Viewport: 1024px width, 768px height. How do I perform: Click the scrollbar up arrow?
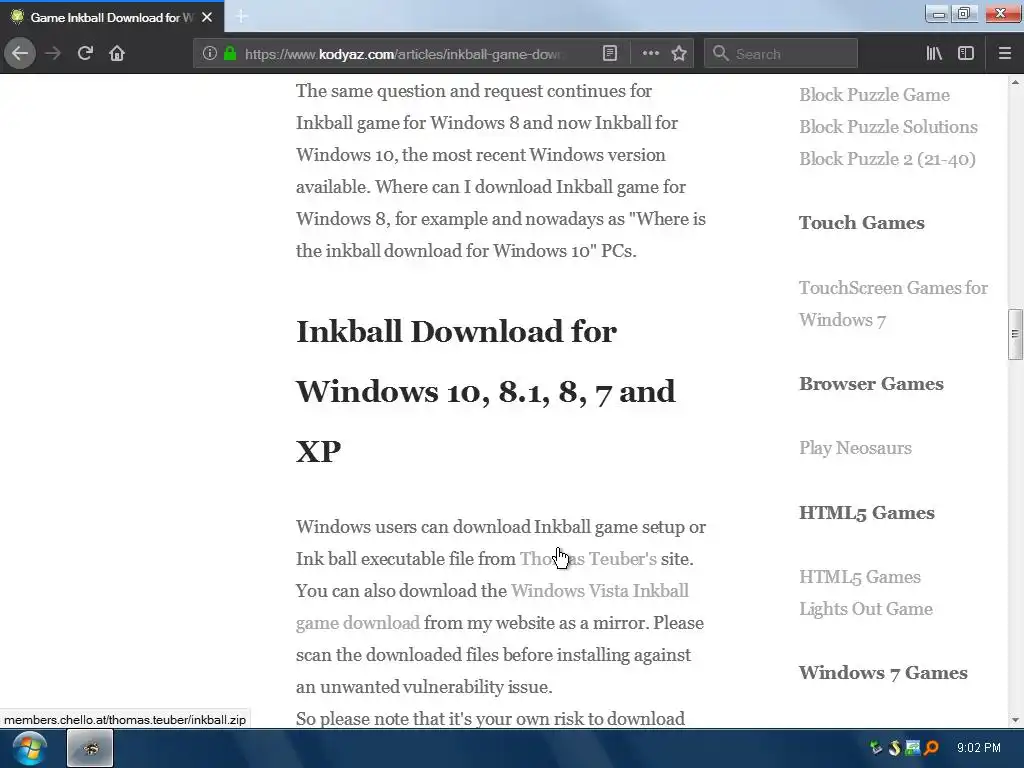(1015, 82)
